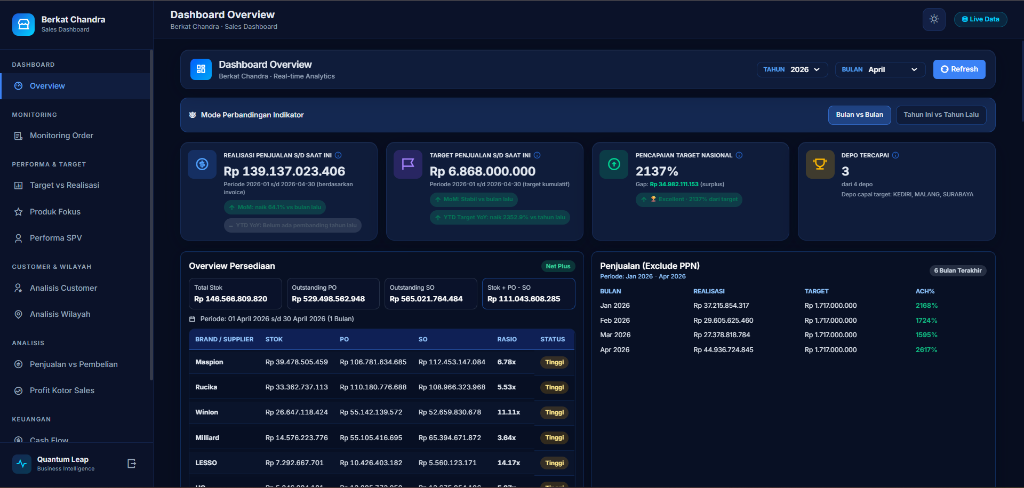
Task: Toggle the light/dark theme sun icon
Action: coord(934,19)
